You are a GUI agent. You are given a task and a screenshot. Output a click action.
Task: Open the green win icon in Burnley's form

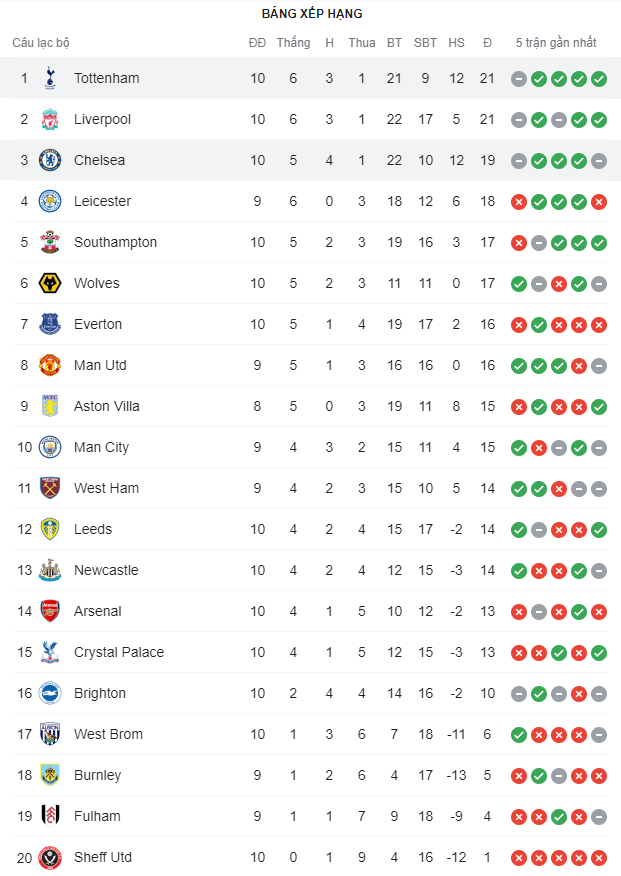(539, 776)
